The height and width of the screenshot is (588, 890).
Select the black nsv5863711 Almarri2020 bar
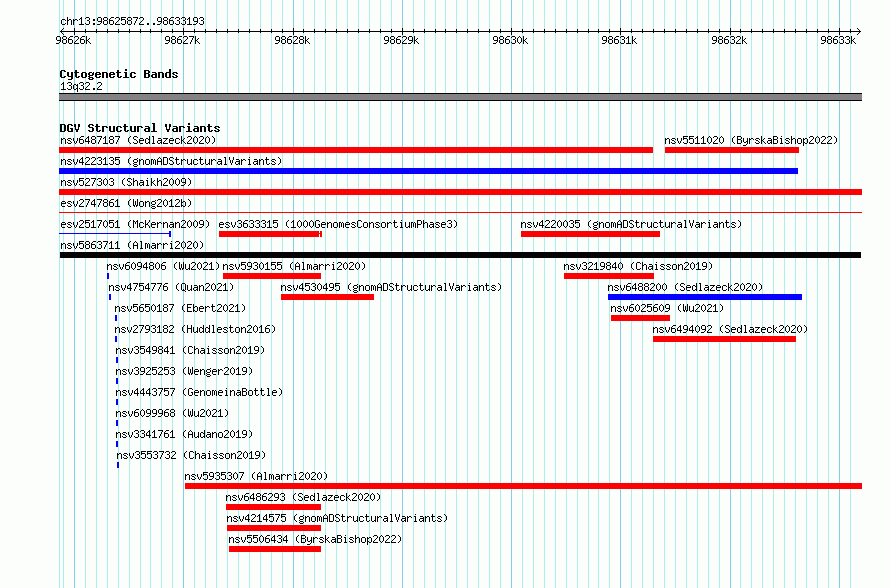[460, 255]
